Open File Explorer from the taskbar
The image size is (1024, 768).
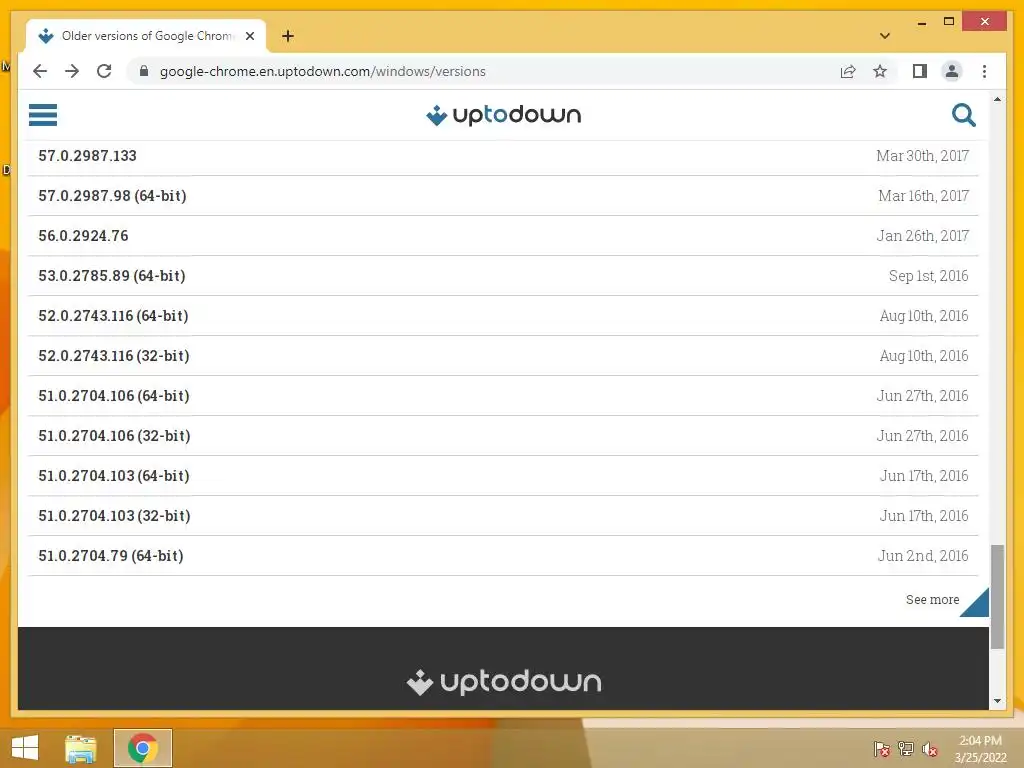pyautogui.click(x=81, y=748)
